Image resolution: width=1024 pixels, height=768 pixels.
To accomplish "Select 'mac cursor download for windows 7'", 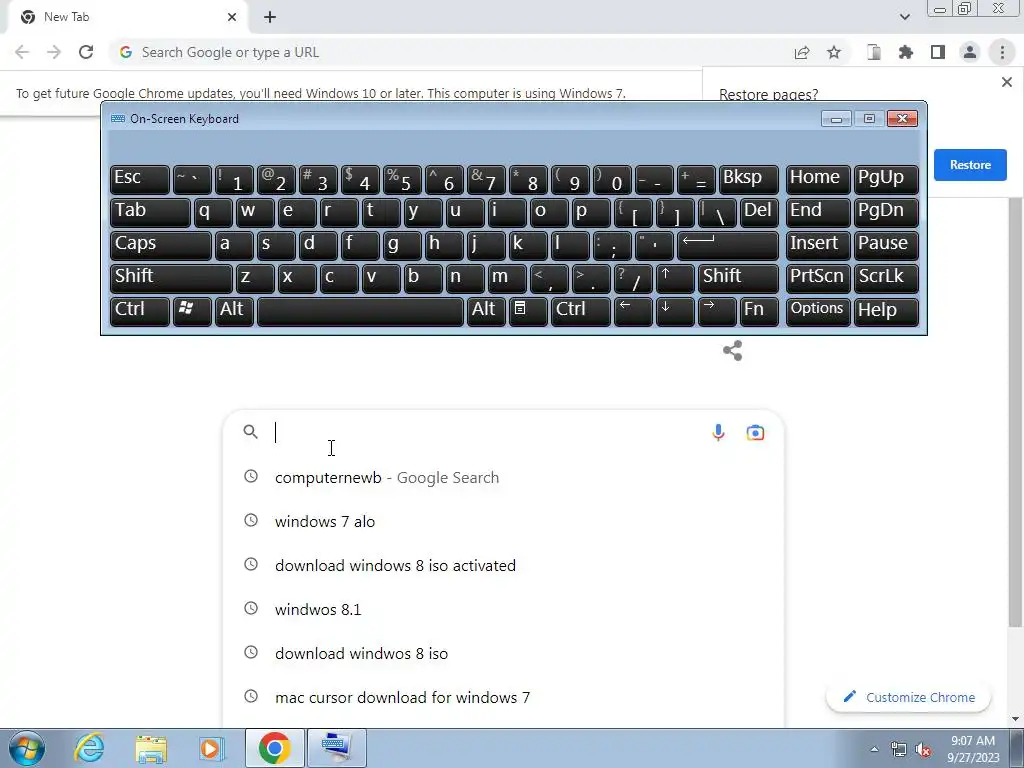I will (503, 697).
